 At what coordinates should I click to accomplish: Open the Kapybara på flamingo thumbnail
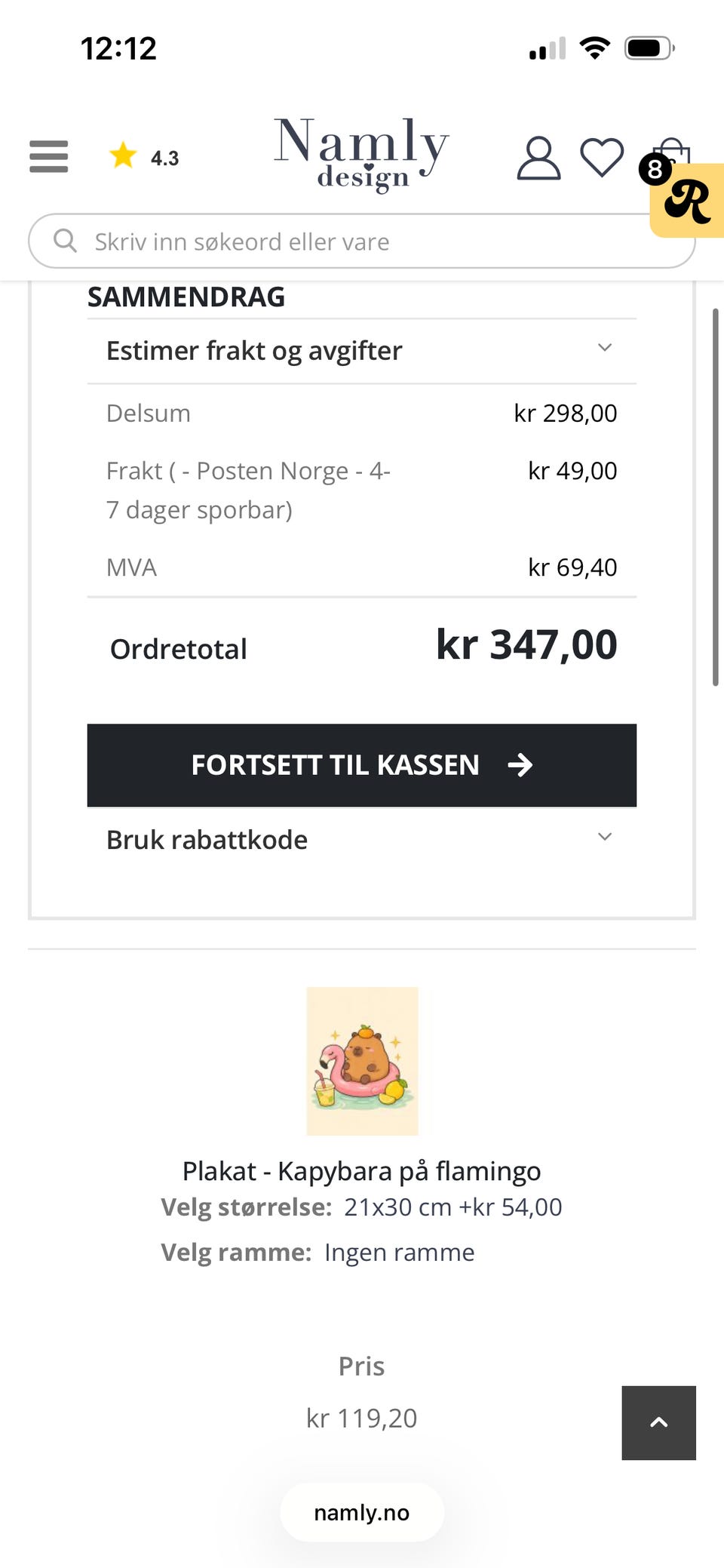point(362,1061)
